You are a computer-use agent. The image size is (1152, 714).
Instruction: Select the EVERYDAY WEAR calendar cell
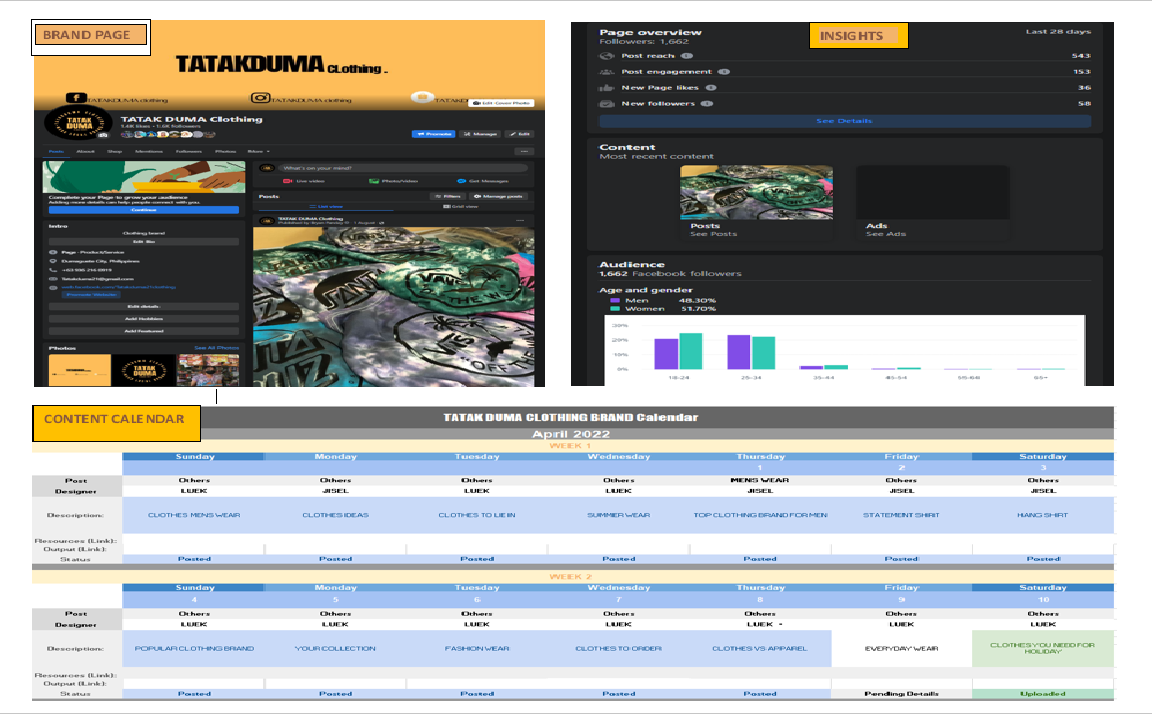click(901, 649)
